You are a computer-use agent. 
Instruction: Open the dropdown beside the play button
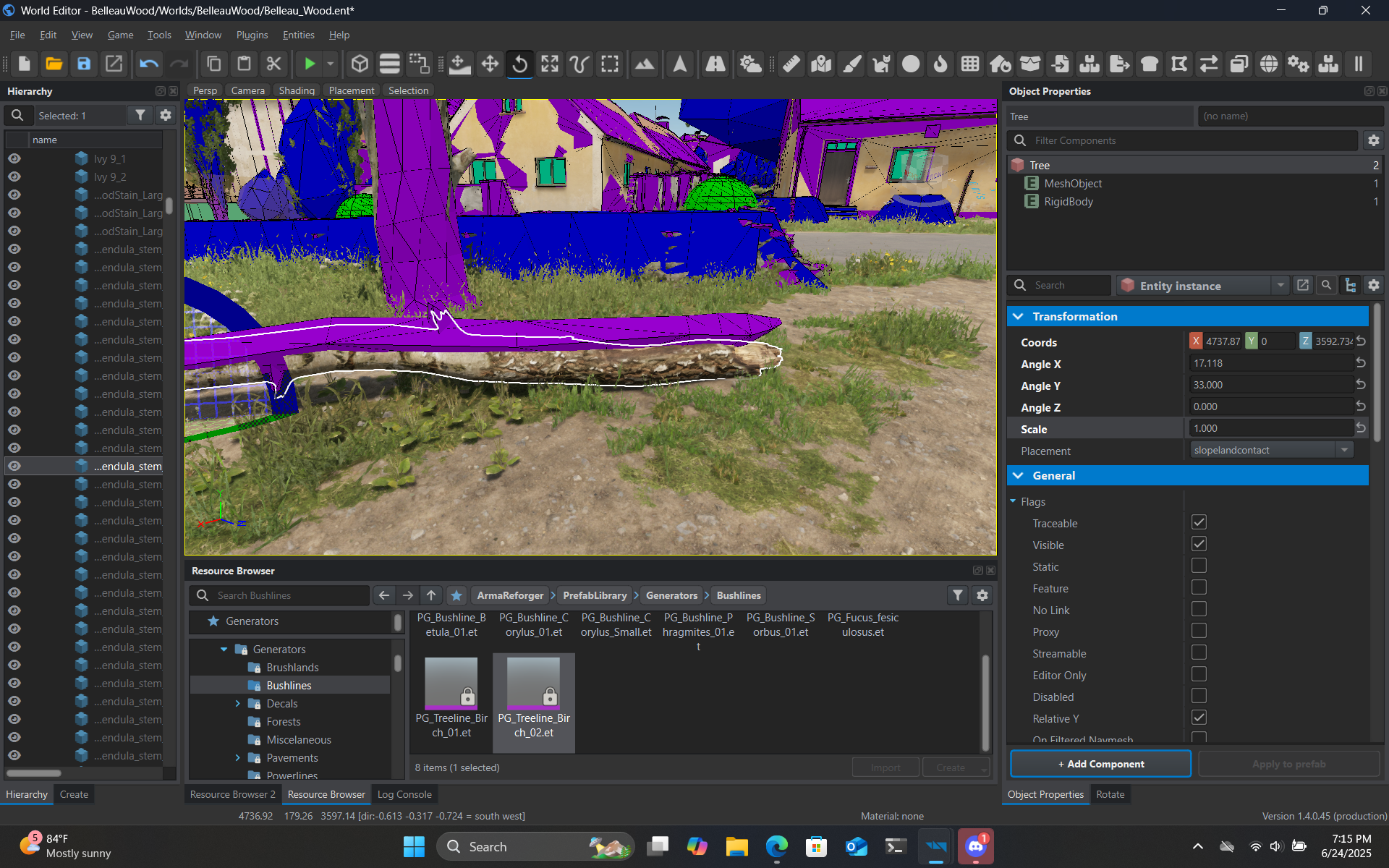point(331,64)
